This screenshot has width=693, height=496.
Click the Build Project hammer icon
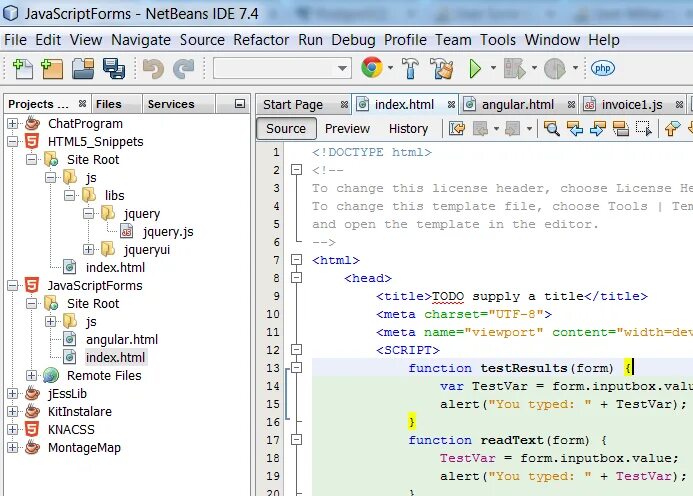click(410, 69)
